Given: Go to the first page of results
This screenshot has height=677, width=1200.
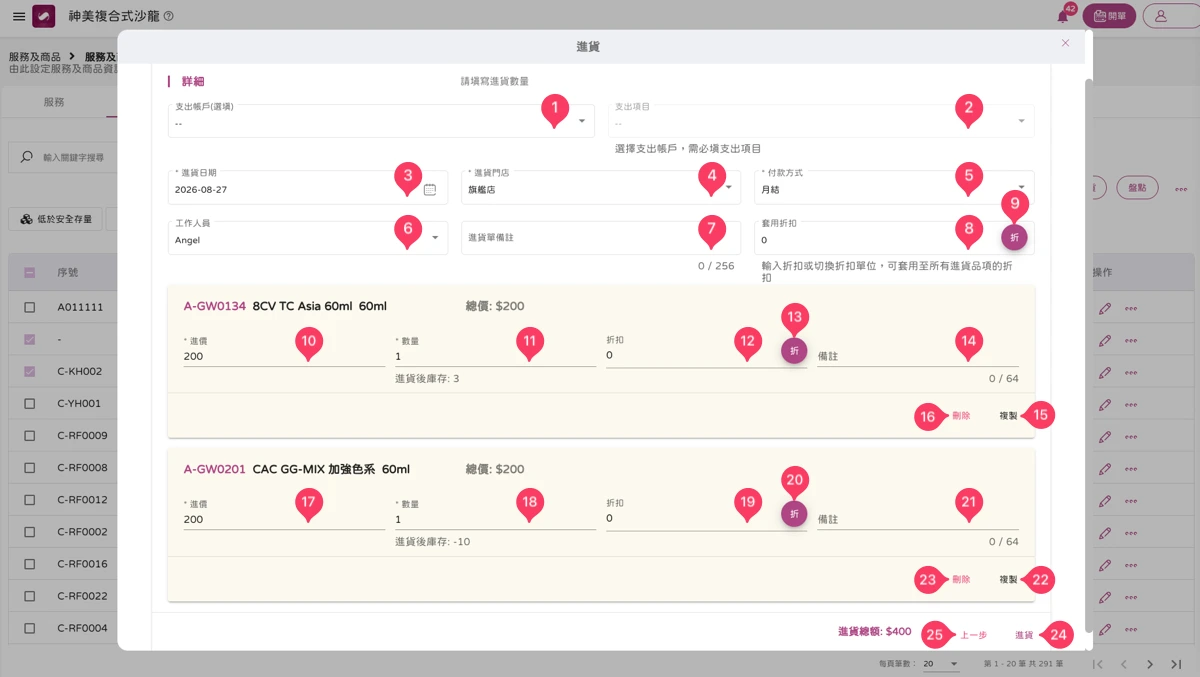Looking at the screenshot, I should pyautogui.click(x=1098, y=664).
